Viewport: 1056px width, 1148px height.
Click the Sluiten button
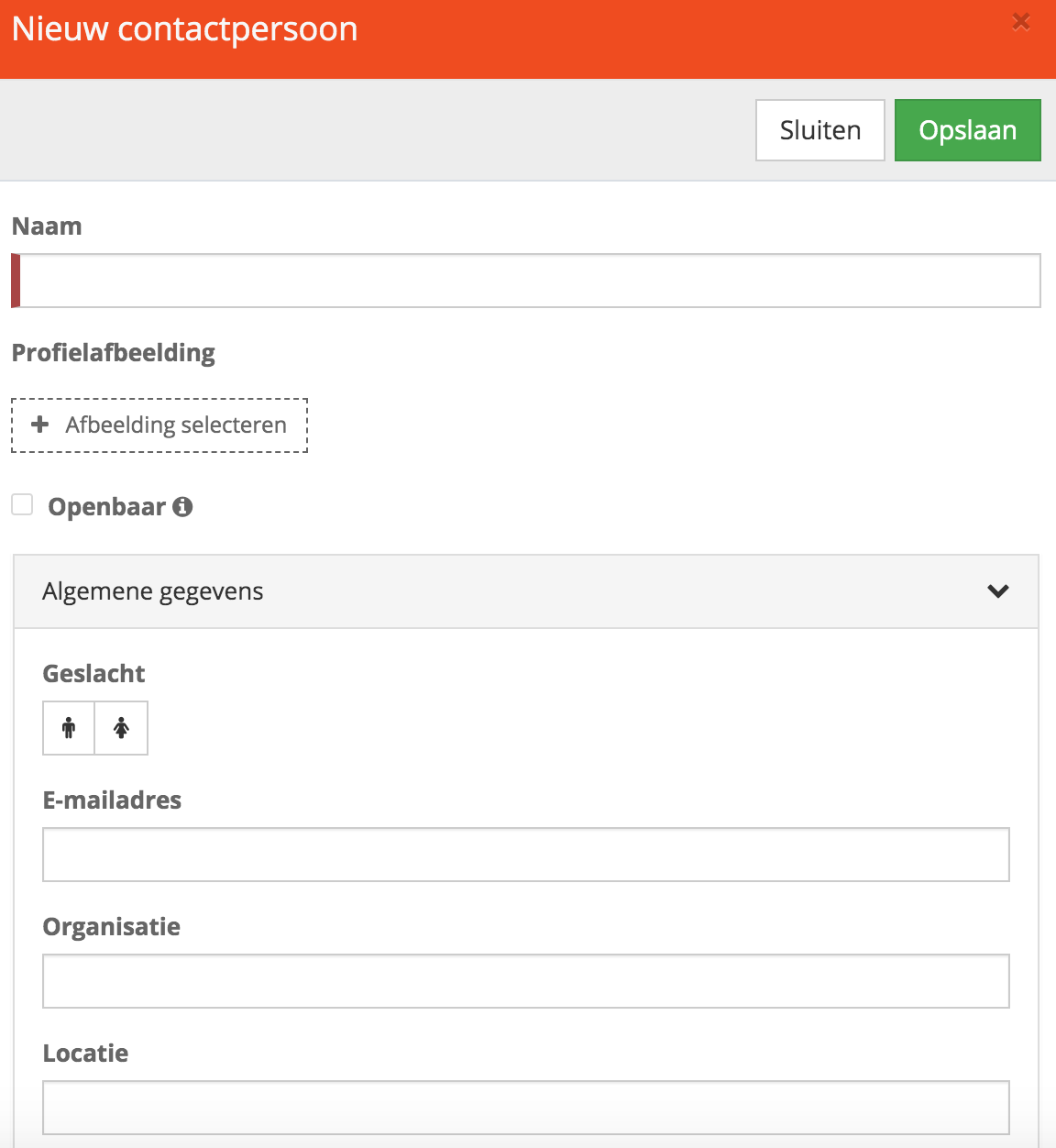click(820, 130)
